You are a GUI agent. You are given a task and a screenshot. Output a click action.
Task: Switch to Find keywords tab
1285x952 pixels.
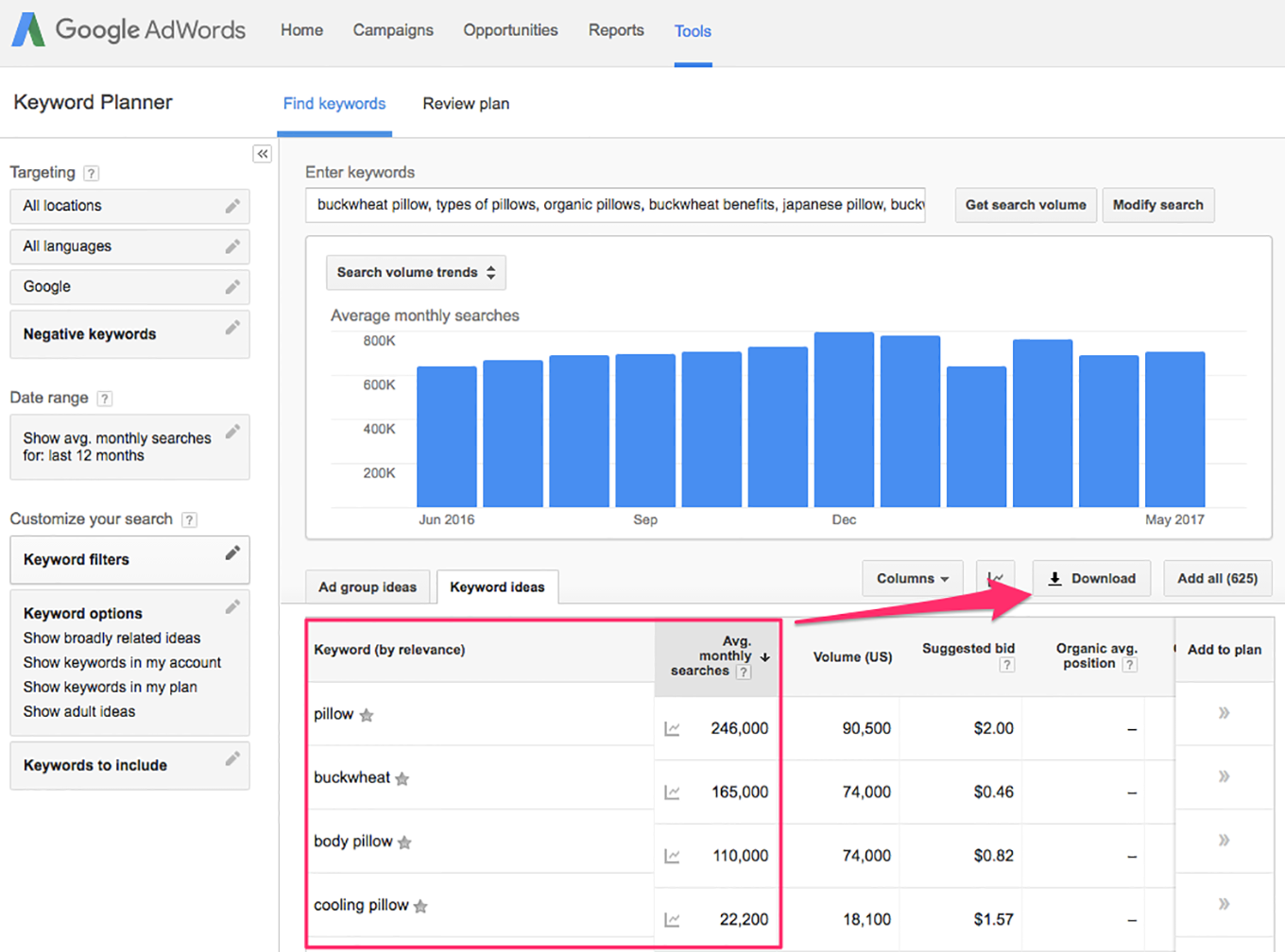(x=334, y=104)
